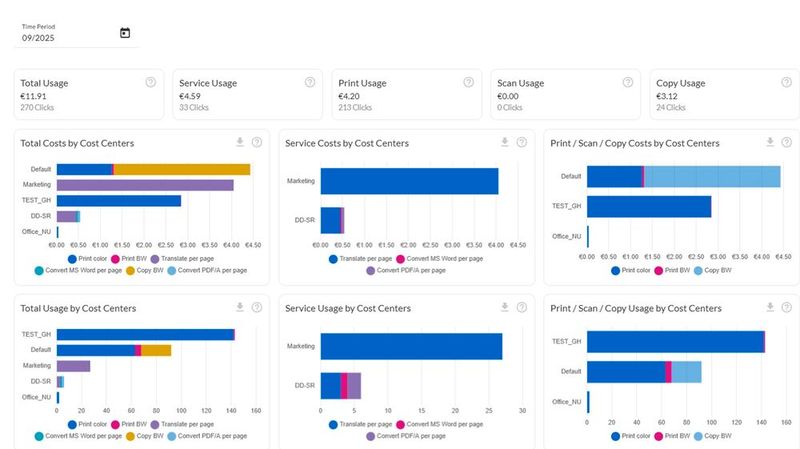Select the Copy Usage €3.12 summary card

click(x=724, y=94)
